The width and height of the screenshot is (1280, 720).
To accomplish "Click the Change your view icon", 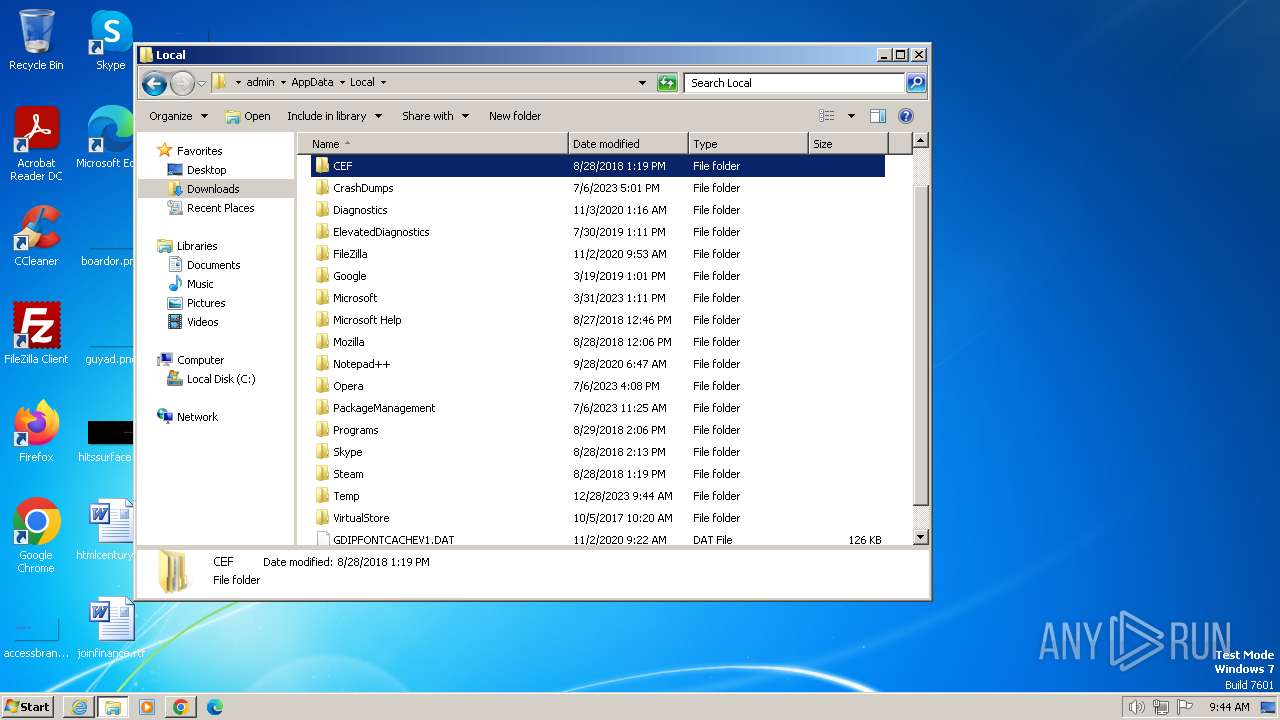I will [x=826, y=116].
